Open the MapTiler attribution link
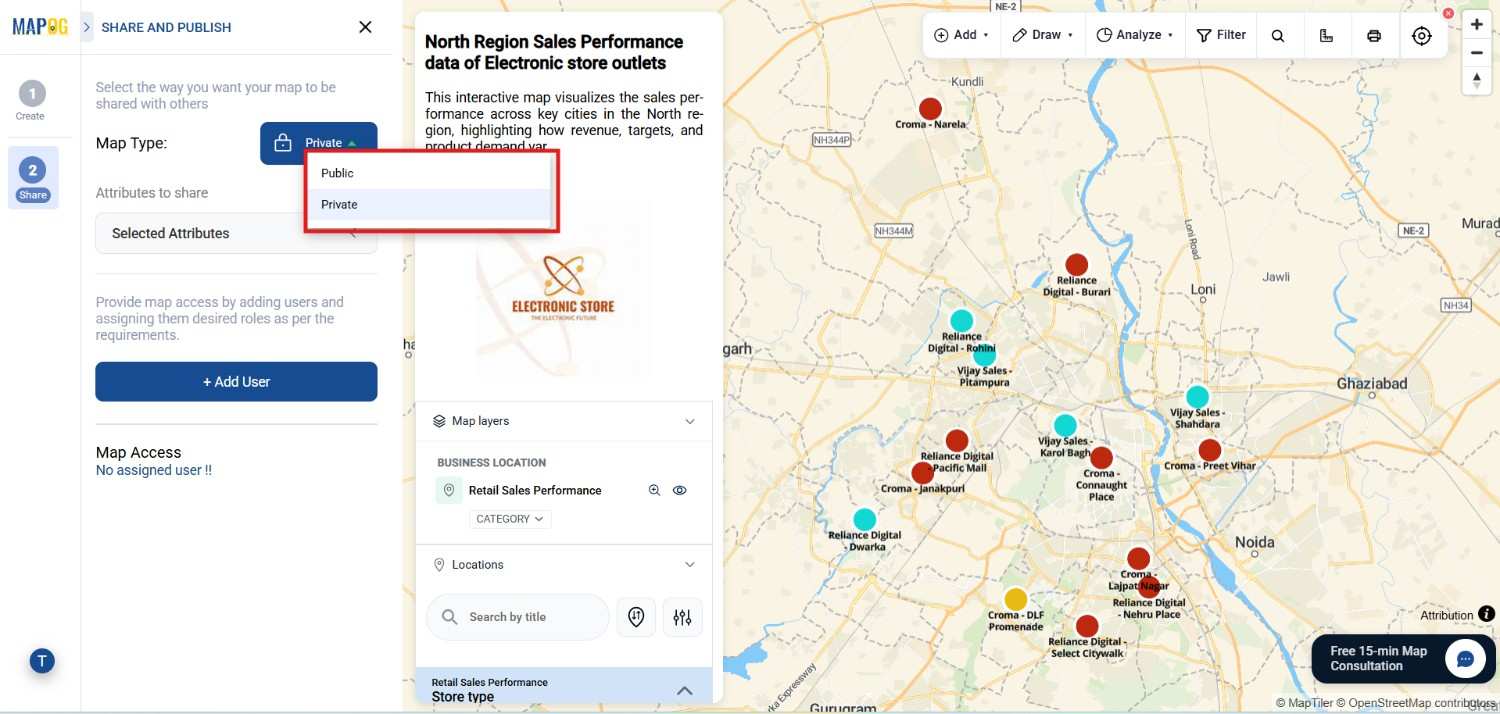 [1304, 703]
